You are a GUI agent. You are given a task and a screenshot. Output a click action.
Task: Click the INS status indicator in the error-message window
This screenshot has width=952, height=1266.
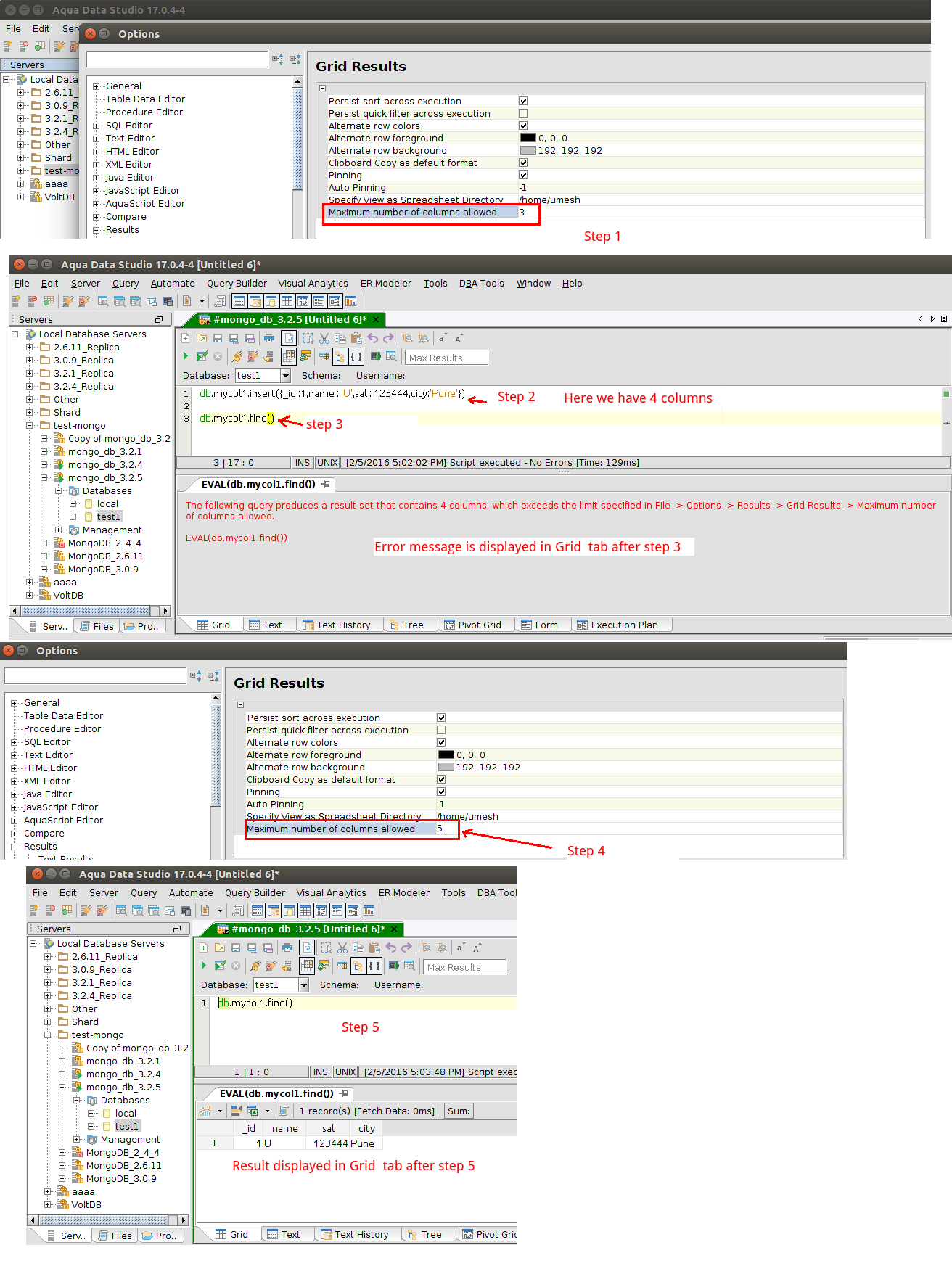click(x=303, y=463)
